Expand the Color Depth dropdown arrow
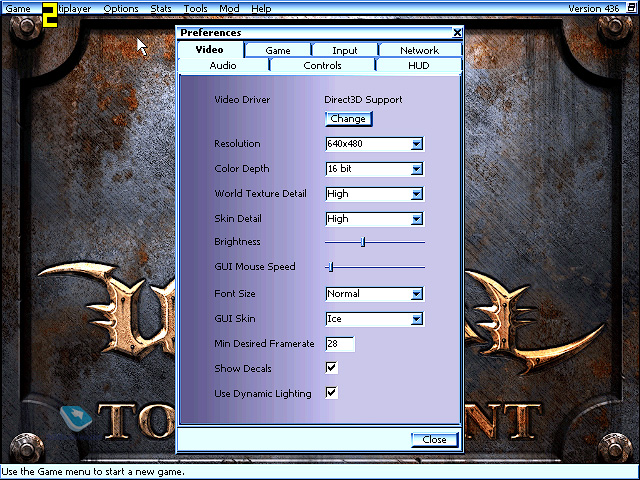Viewport: 640px width, 480px height. pyautogui.click(x=417, y=169)
